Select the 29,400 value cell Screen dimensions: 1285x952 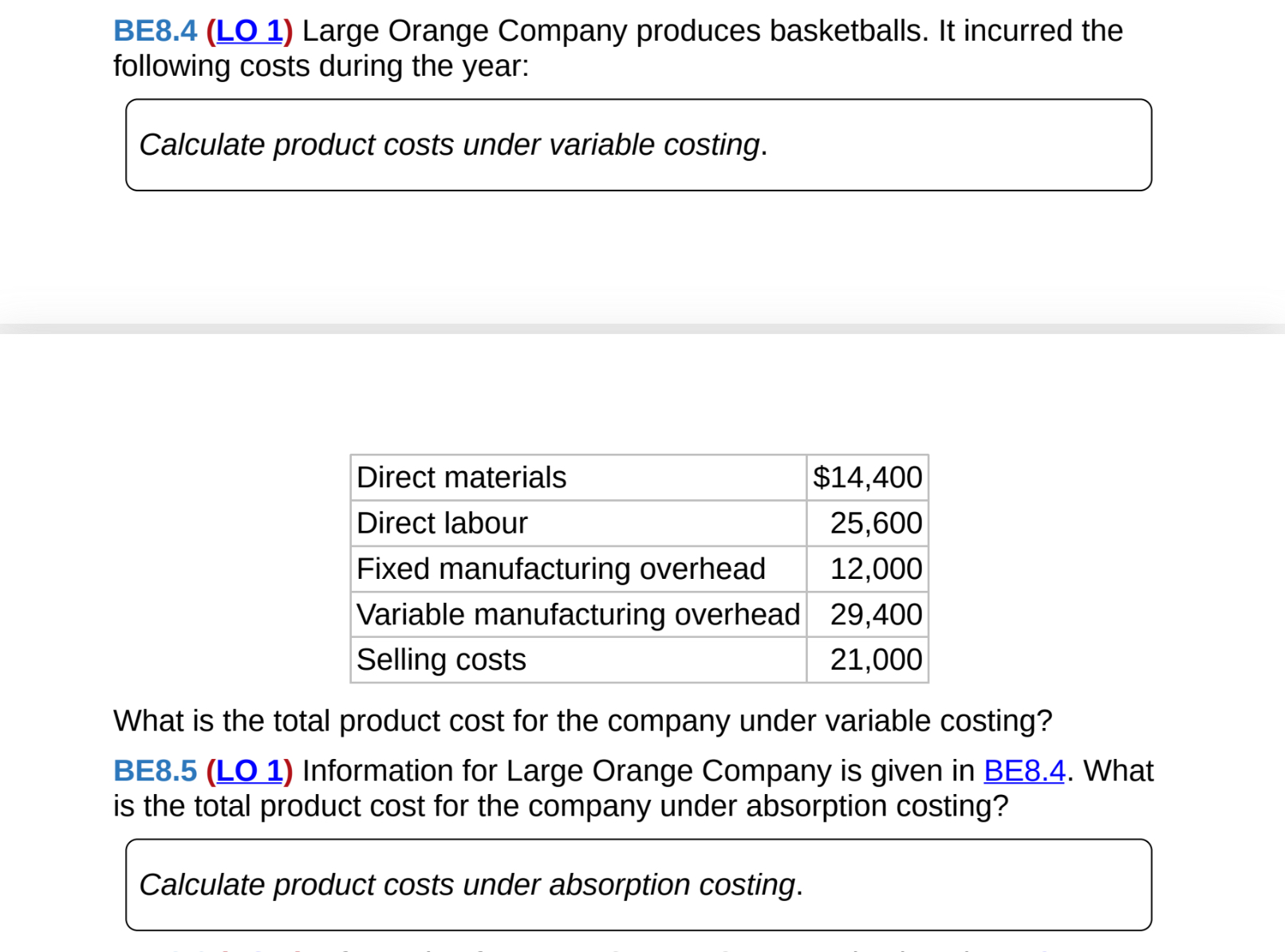[x=868, y=614]
